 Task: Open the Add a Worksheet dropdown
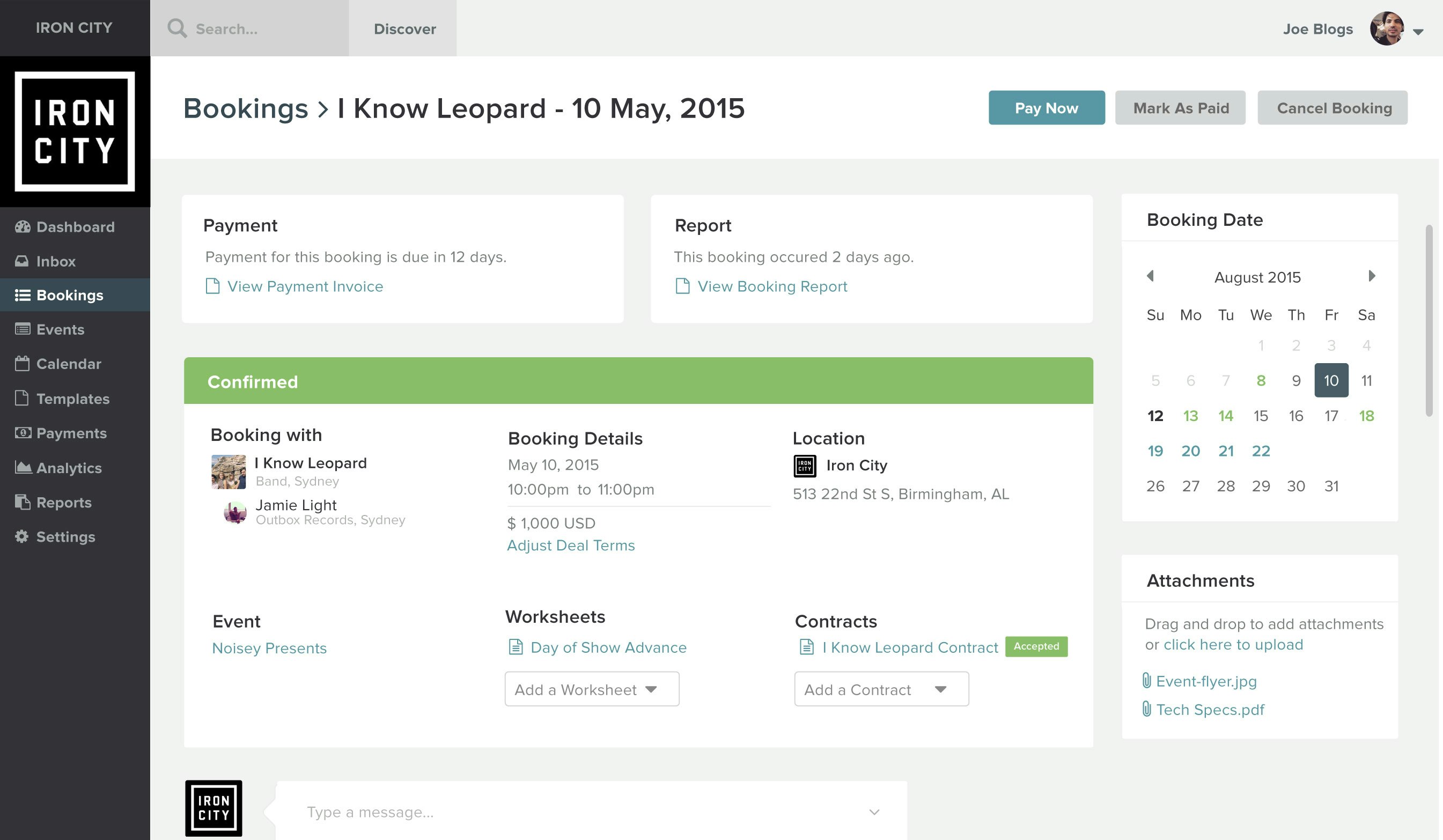592,689
